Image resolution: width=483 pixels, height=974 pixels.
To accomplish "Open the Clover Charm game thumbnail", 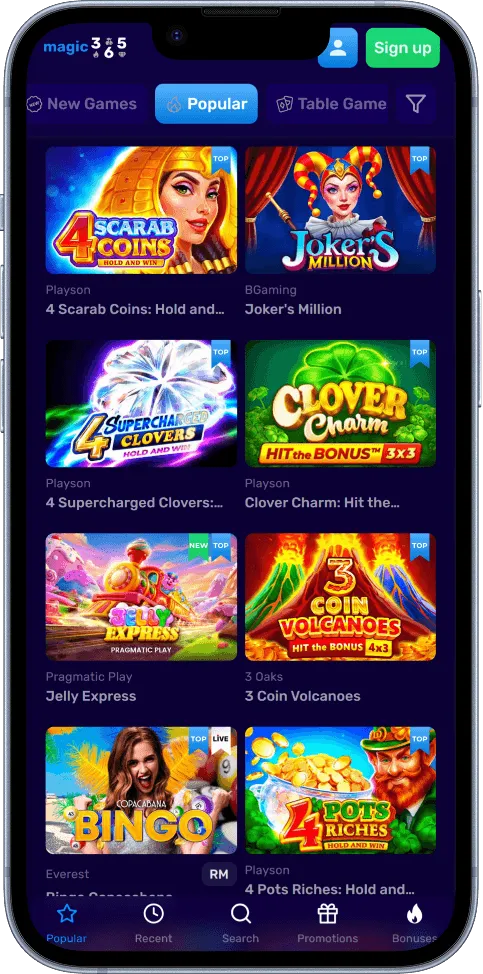I will tap(340, 403).
